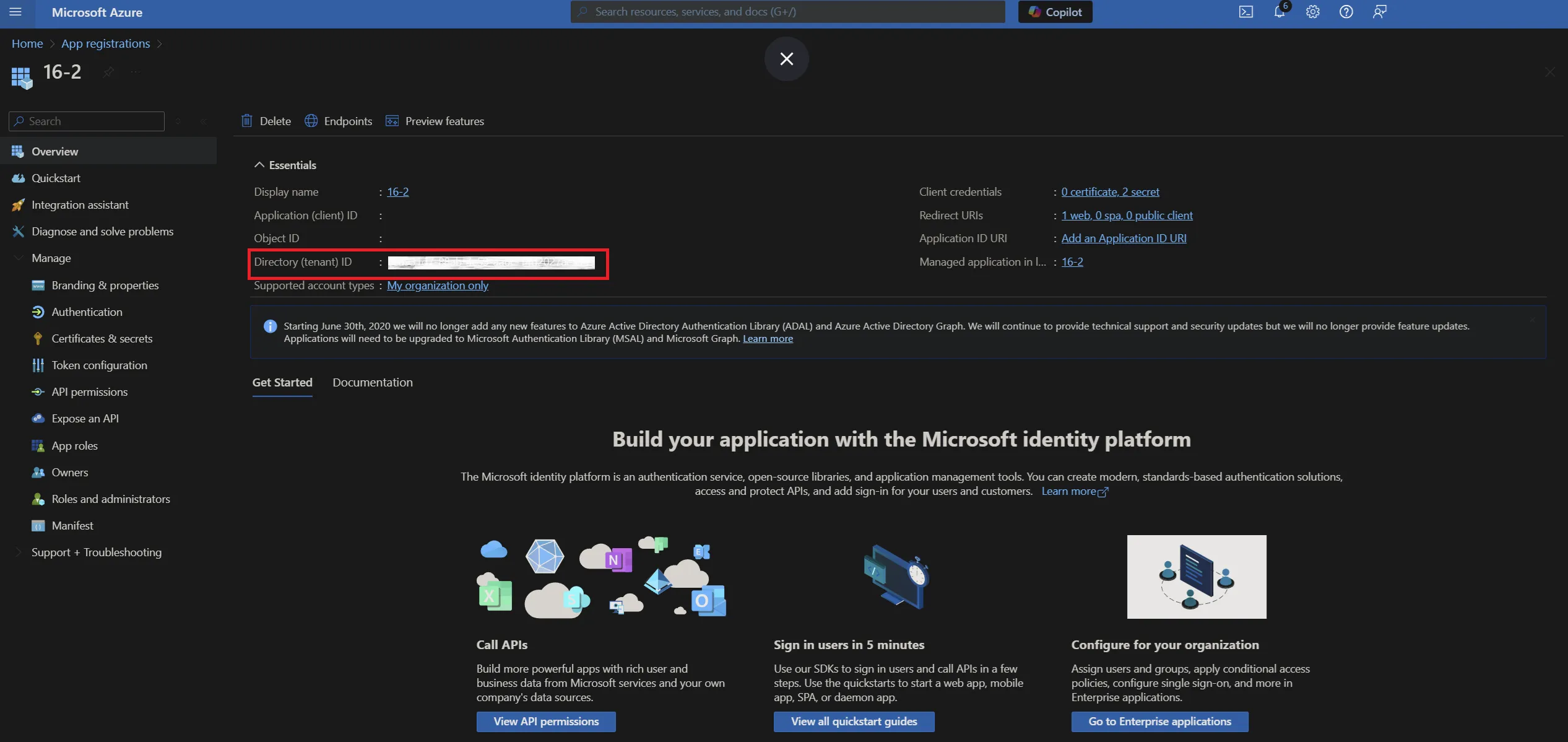
Task: Click Add an Application ID URI
Action: (x=1124, y=238)
